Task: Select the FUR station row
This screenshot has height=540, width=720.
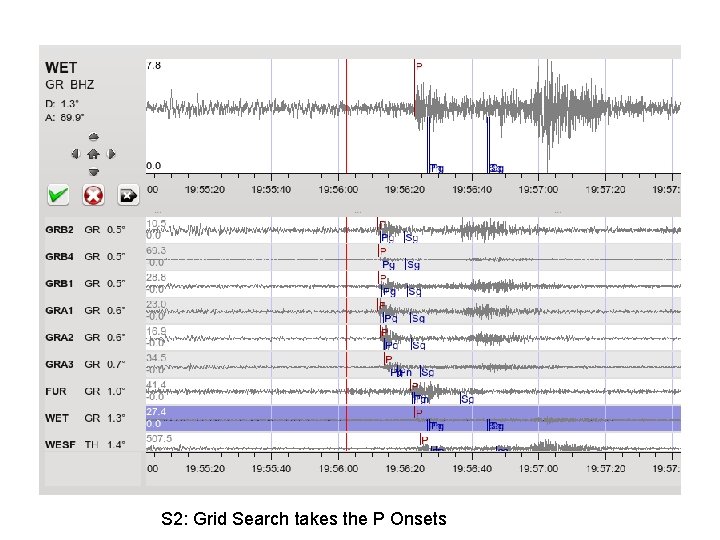Action: tap(363, 391)
